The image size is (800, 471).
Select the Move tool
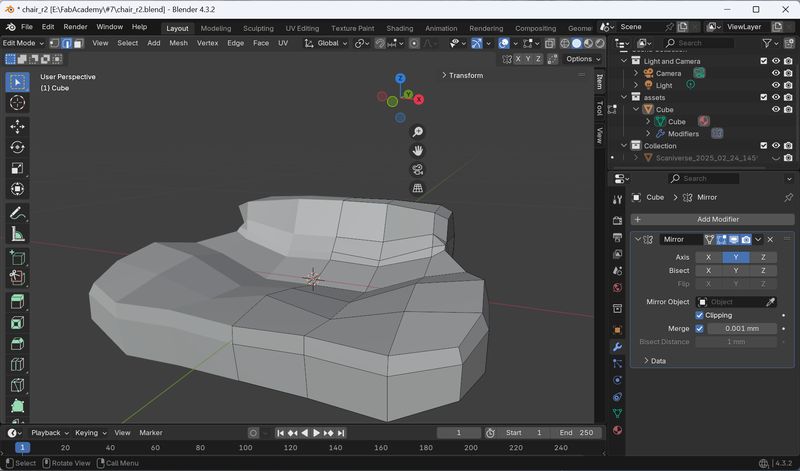[17, 127]
